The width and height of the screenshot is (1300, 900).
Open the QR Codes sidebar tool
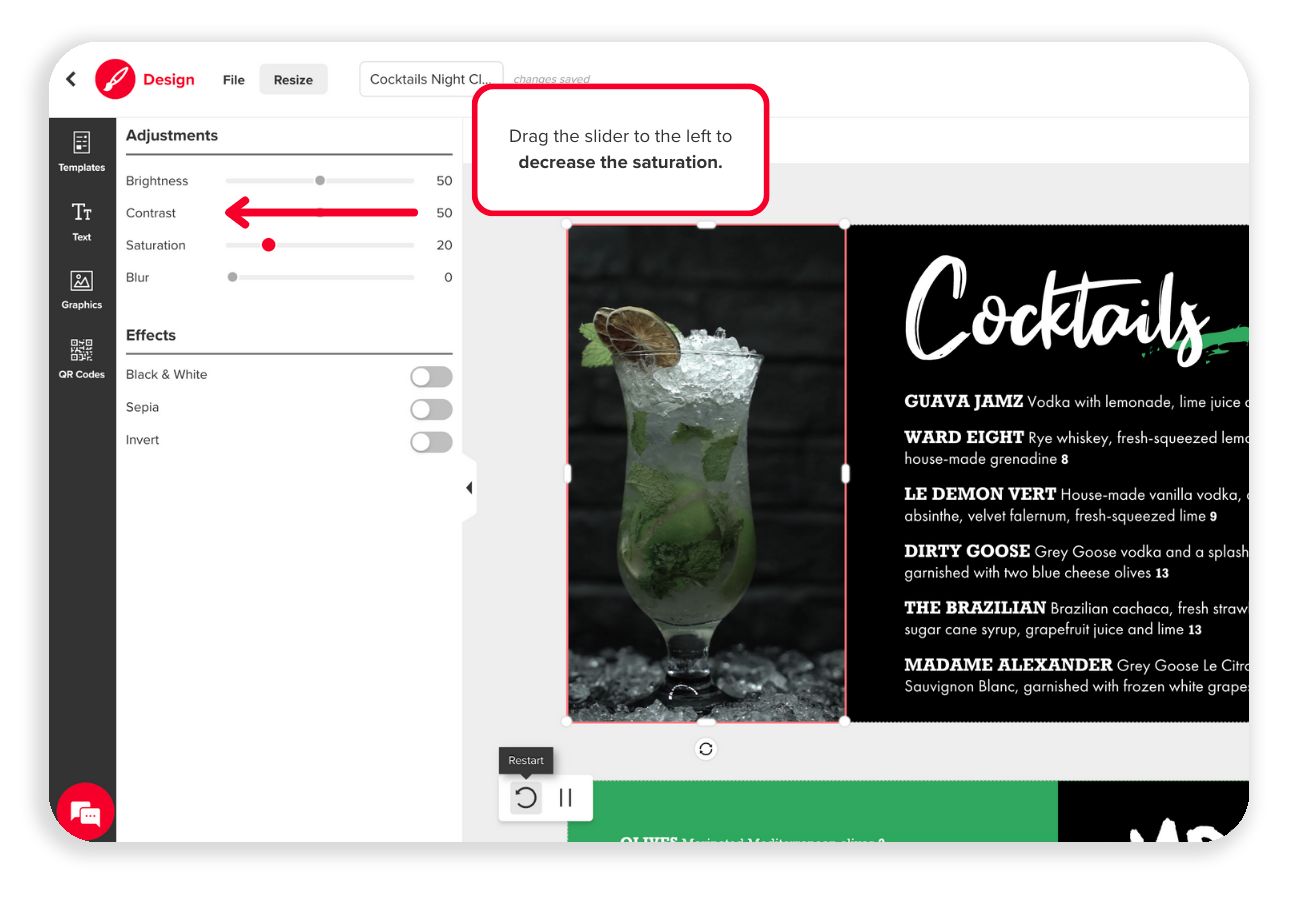coord(82,359)
